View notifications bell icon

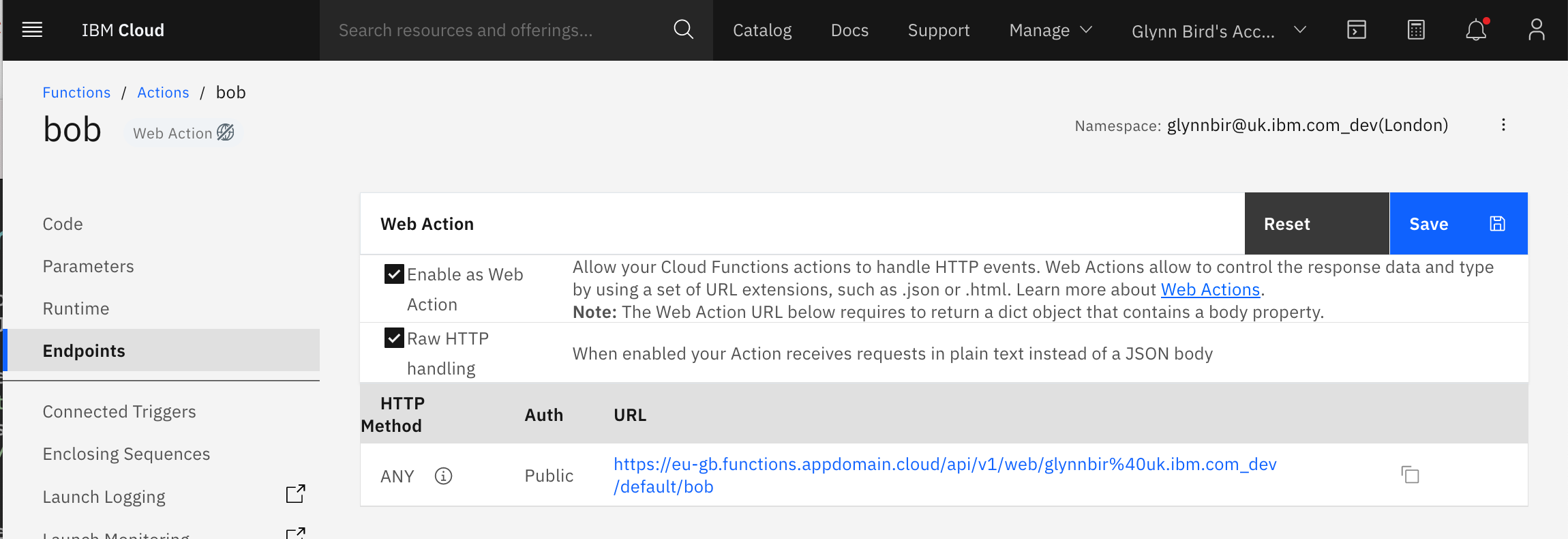point(1477,29)
